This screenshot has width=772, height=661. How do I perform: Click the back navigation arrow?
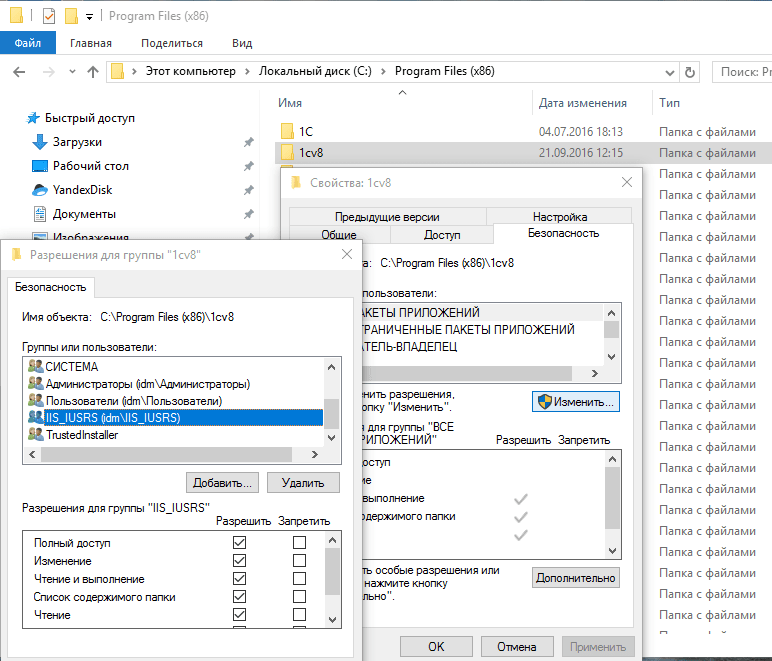tap(20, 72)
